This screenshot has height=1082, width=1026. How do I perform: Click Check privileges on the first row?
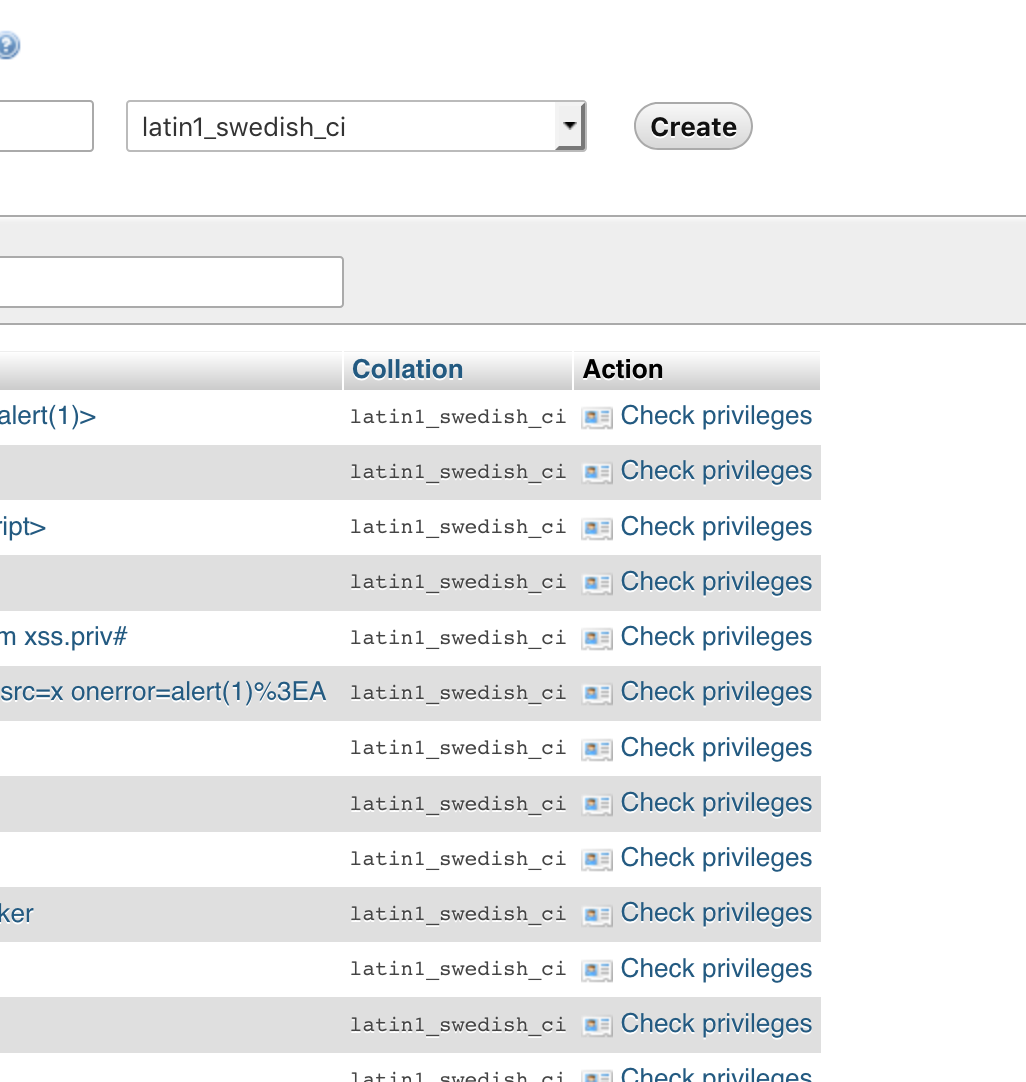coord(715,416)
